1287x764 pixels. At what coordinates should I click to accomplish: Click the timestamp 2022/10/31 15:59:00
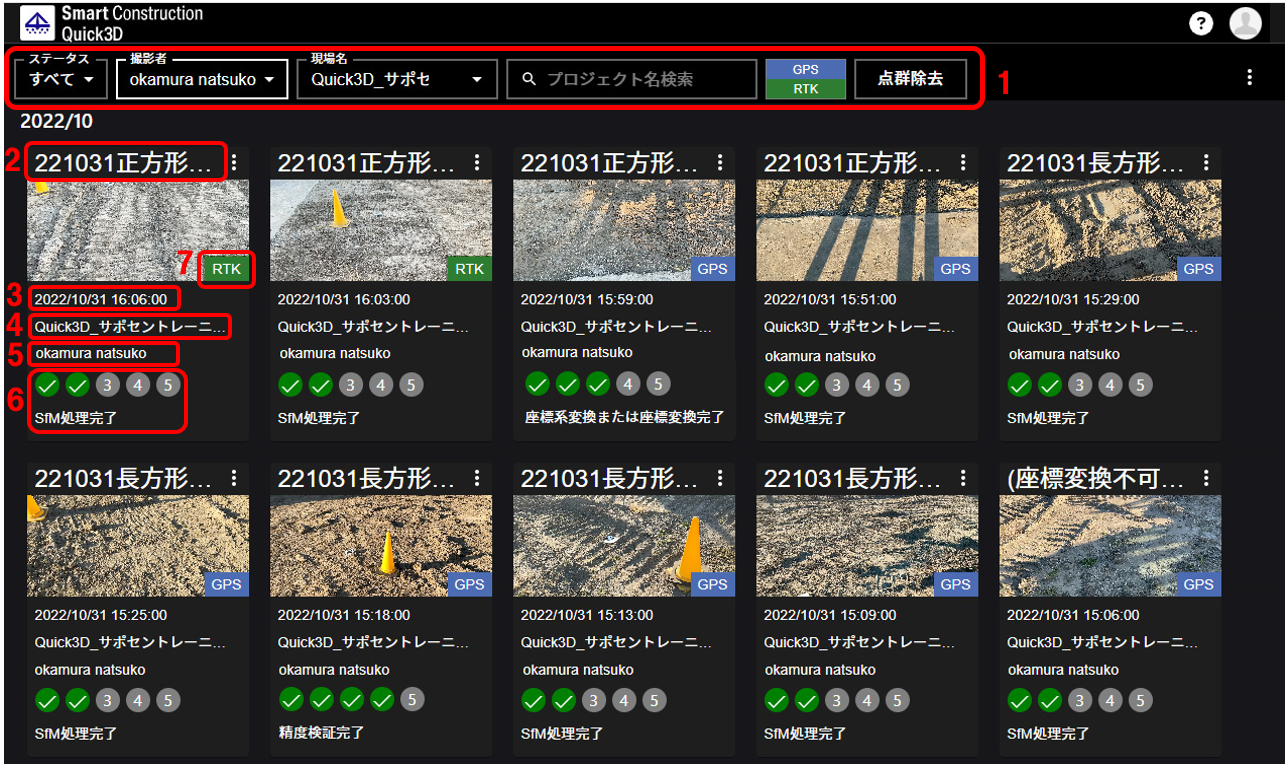tap(587, 299)
